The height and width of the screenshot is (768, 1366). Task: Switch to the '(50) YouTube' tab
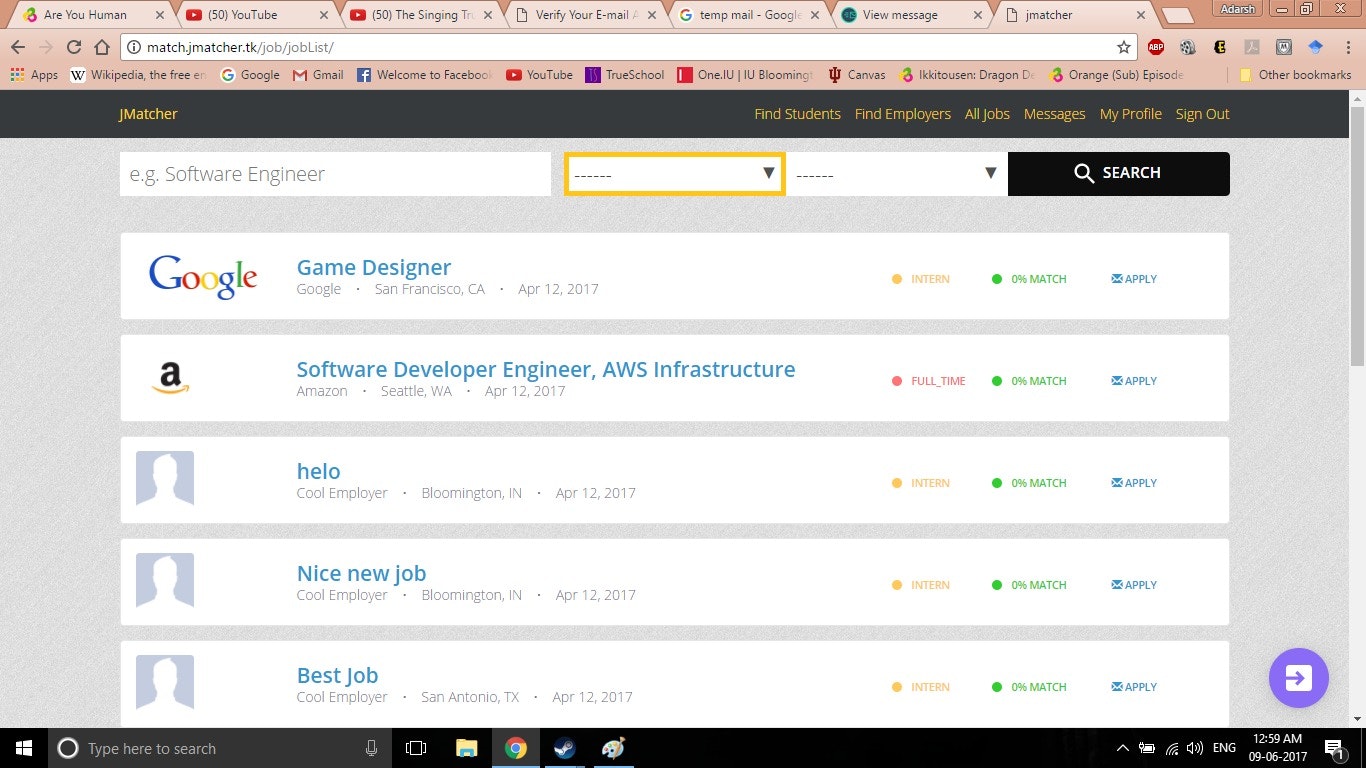pos(256,15)
